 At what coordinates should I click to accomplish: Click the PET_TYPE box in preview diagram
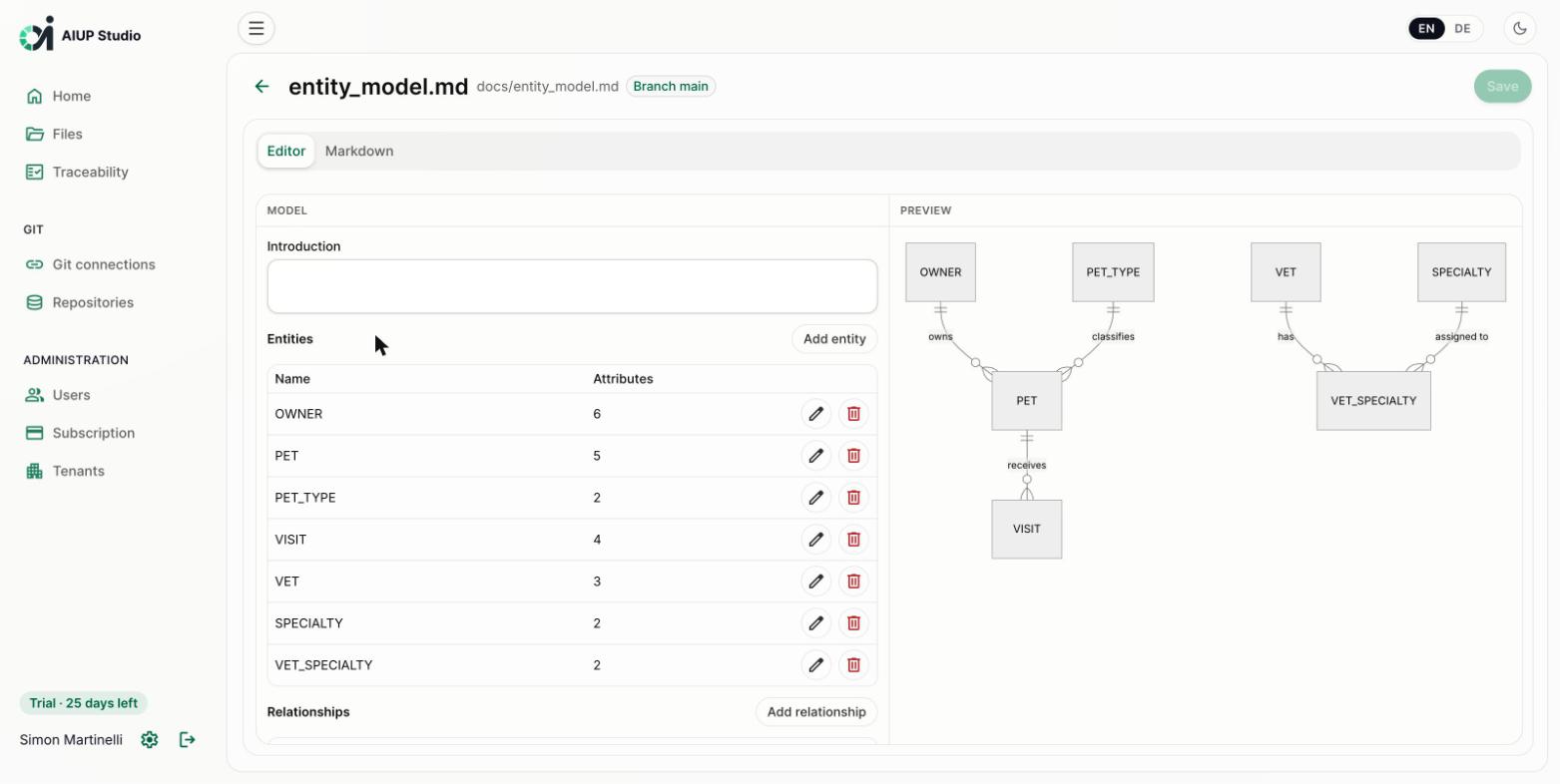pos(1113,272)
